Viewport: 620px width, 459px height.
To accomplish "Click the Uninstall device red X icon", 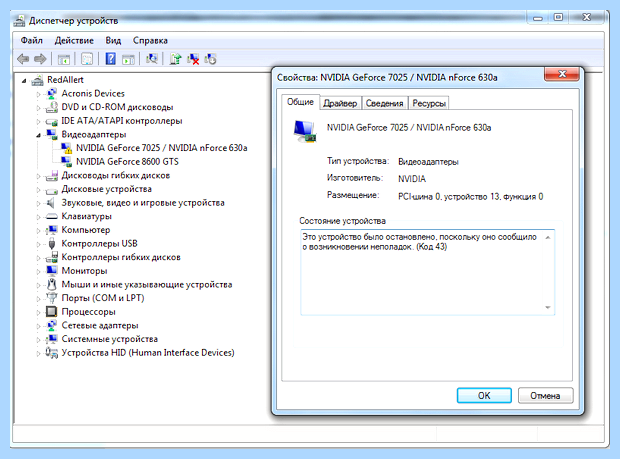I will 193,59.
